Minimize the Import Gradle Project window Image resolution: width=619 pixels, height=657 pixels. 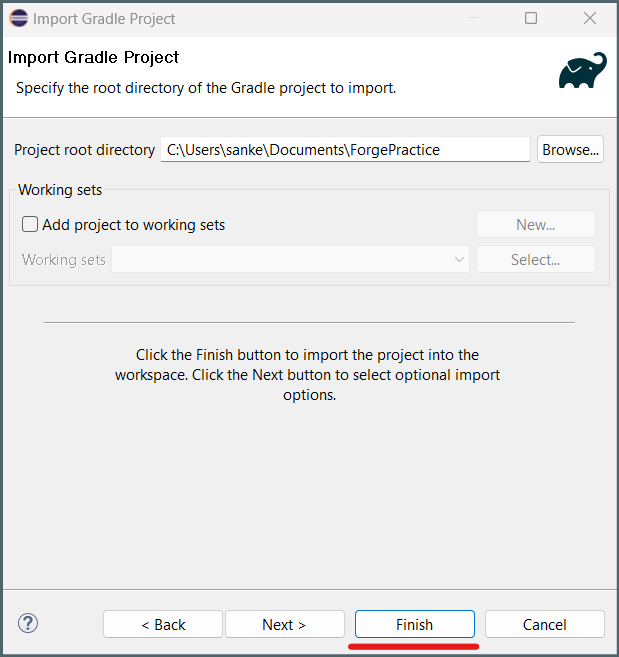coord(473,18)
